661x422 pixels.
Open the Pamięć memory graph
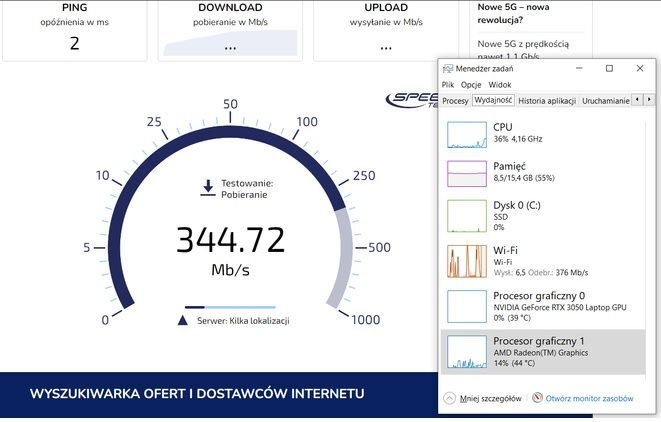pyautogui.click(x=467, y=173)
